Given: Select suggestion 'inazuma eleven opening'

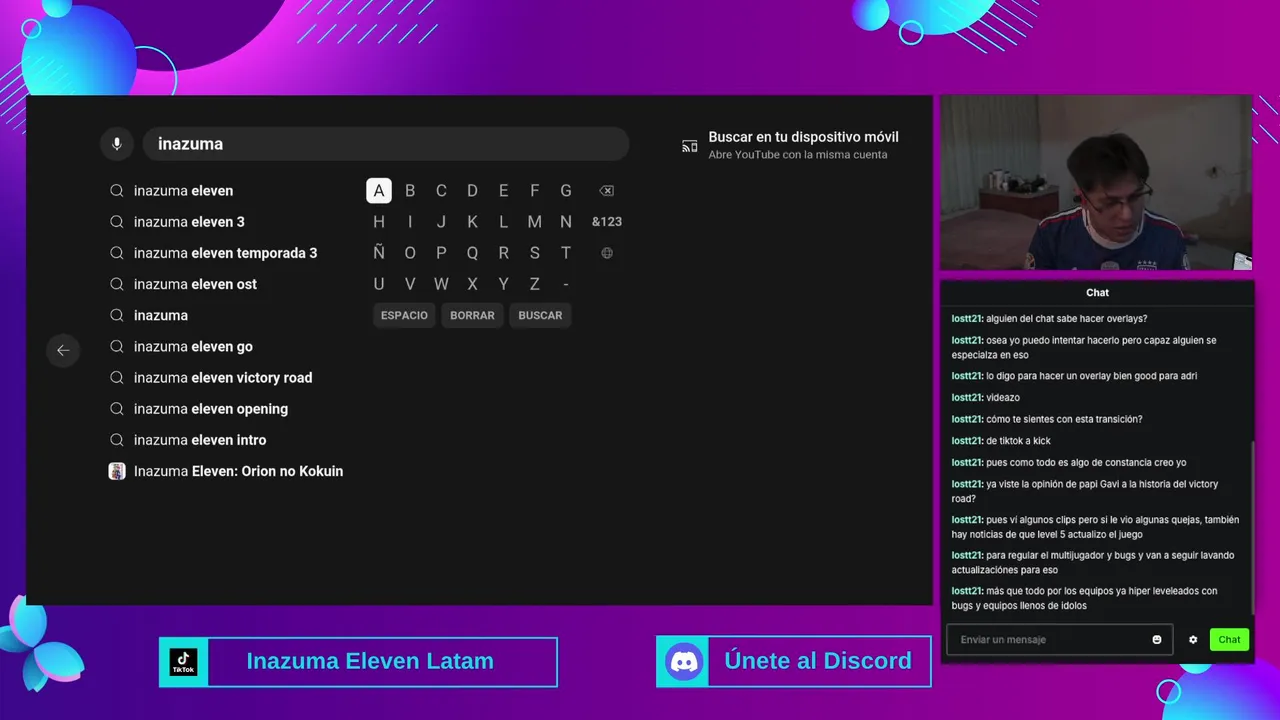Looking at the screenshot, I should point(211,409).
